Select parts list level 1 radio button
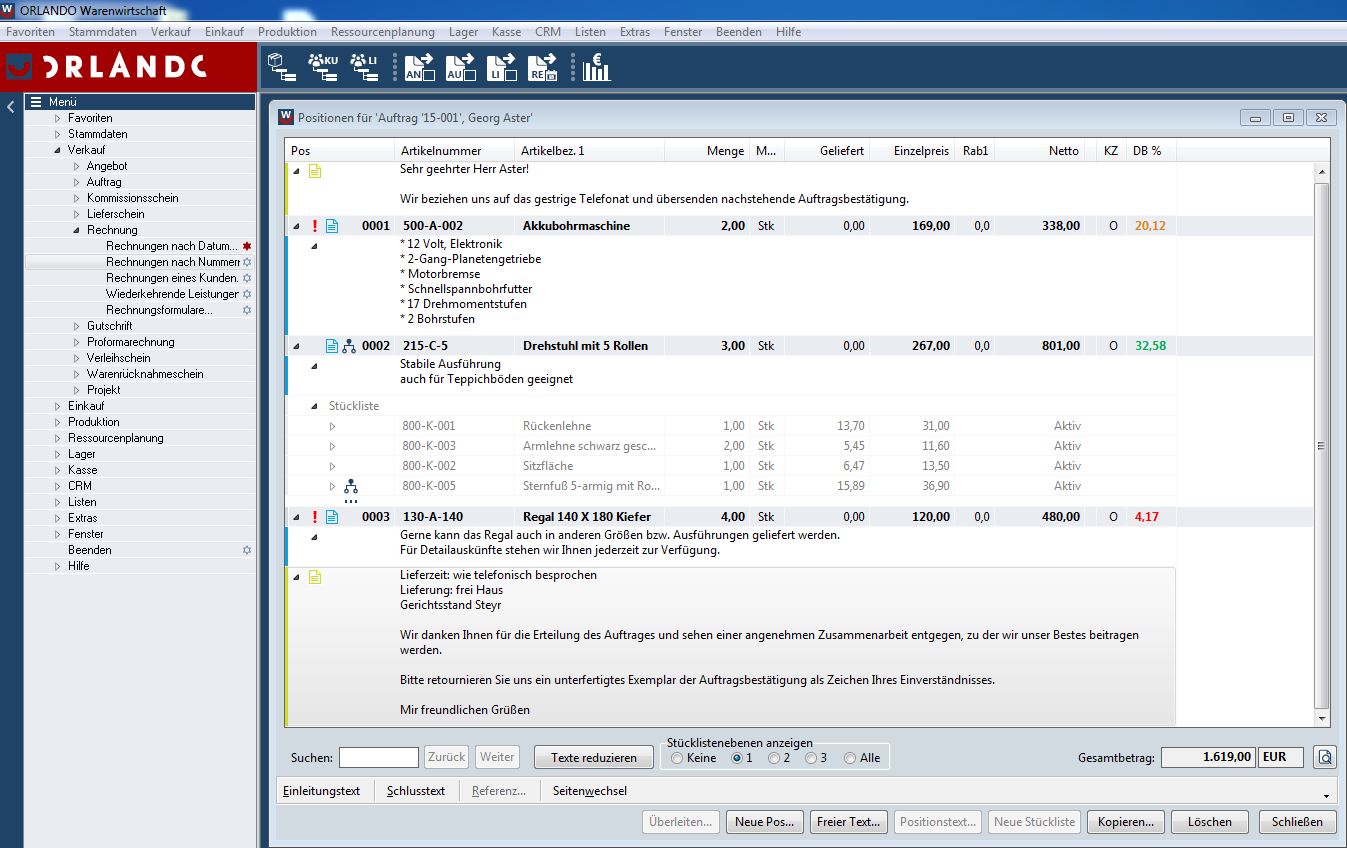Viewport: 1347px width, 848px height. pos(737,758)
